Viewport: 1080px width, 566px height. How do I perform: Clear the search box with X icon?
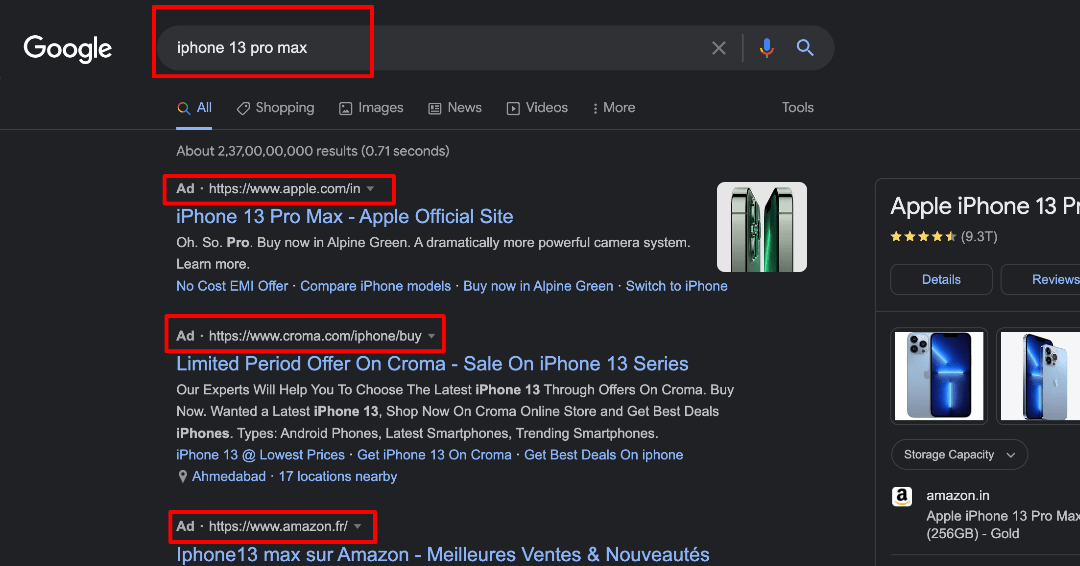tap(718, 48)
